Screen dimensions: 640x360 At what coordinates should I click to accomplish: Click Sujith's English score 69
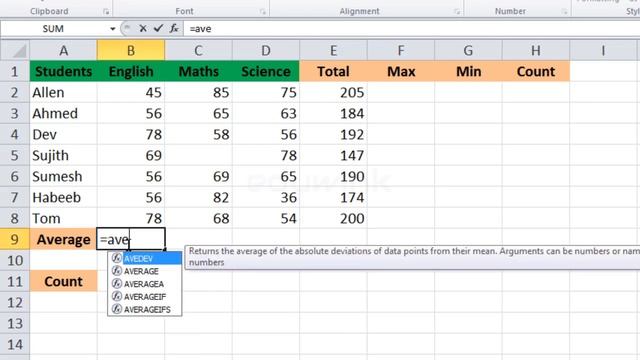pyautogui.click(x=131, y=156)
